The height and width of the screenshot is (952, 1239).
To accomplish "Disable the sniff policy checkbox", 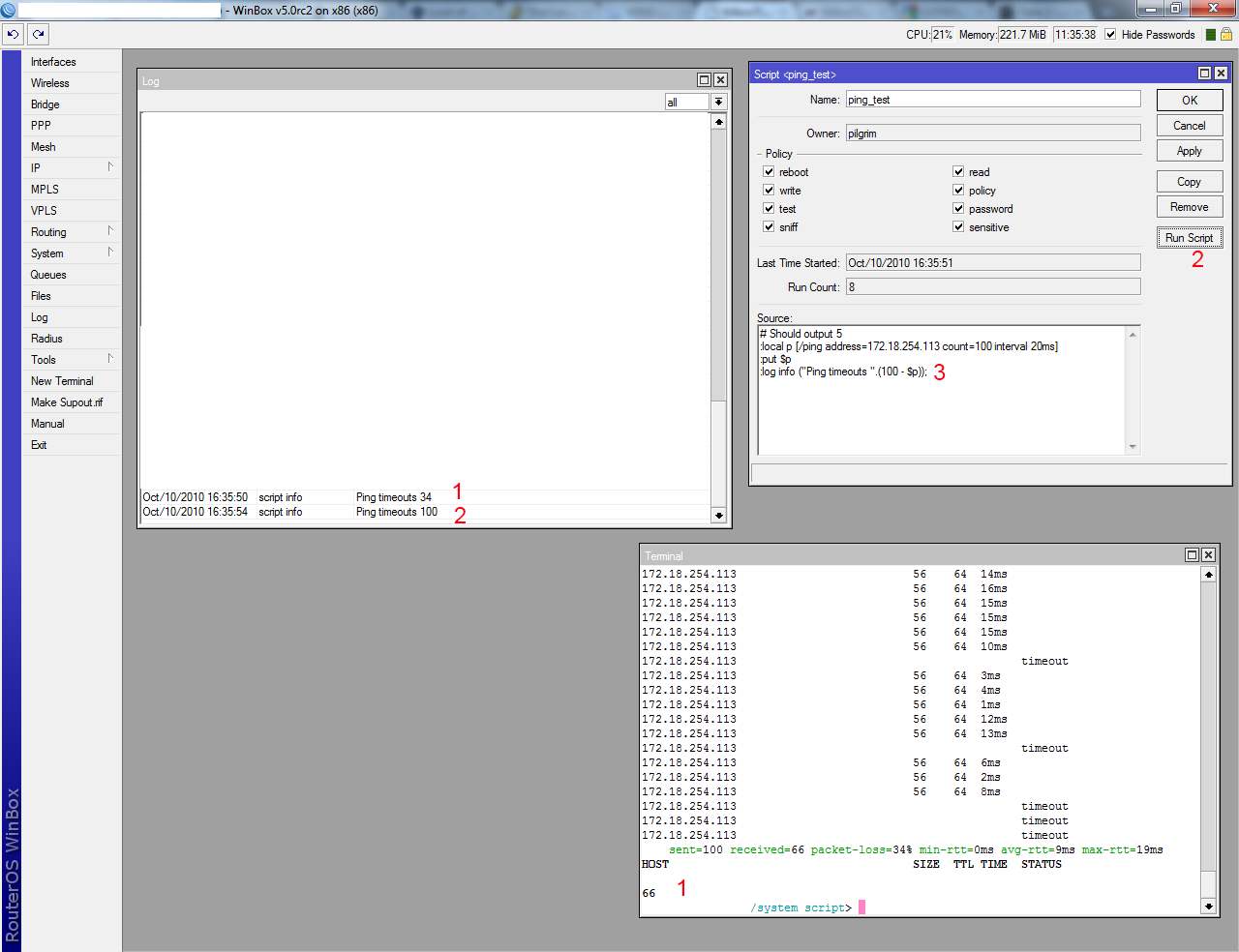I will (x=769, y=226).
